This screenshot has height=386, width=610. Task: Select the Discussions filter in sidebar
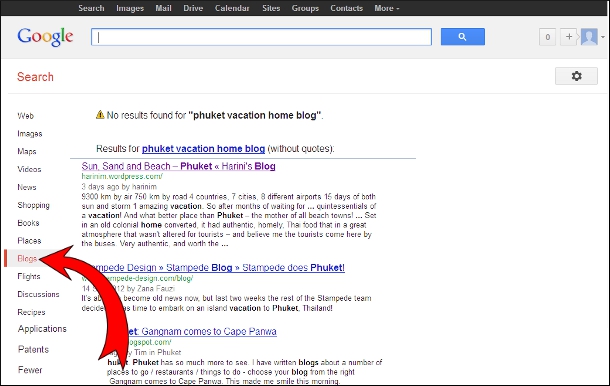point(38,294)
